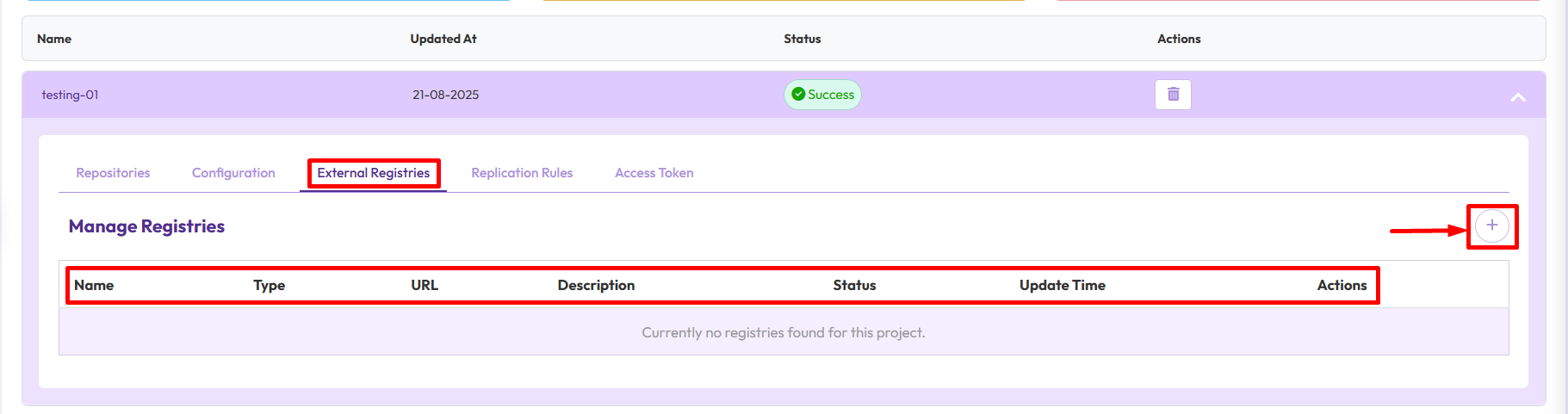Click the URL column header

tap(425, 285)
